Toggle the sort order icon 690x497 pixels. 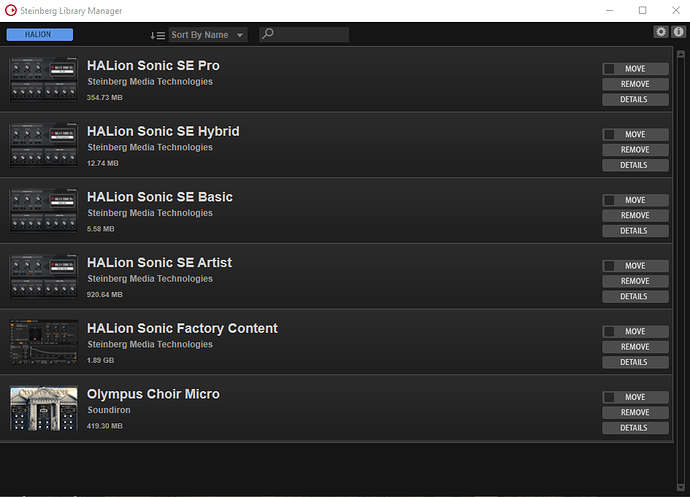tap(157, 35)
